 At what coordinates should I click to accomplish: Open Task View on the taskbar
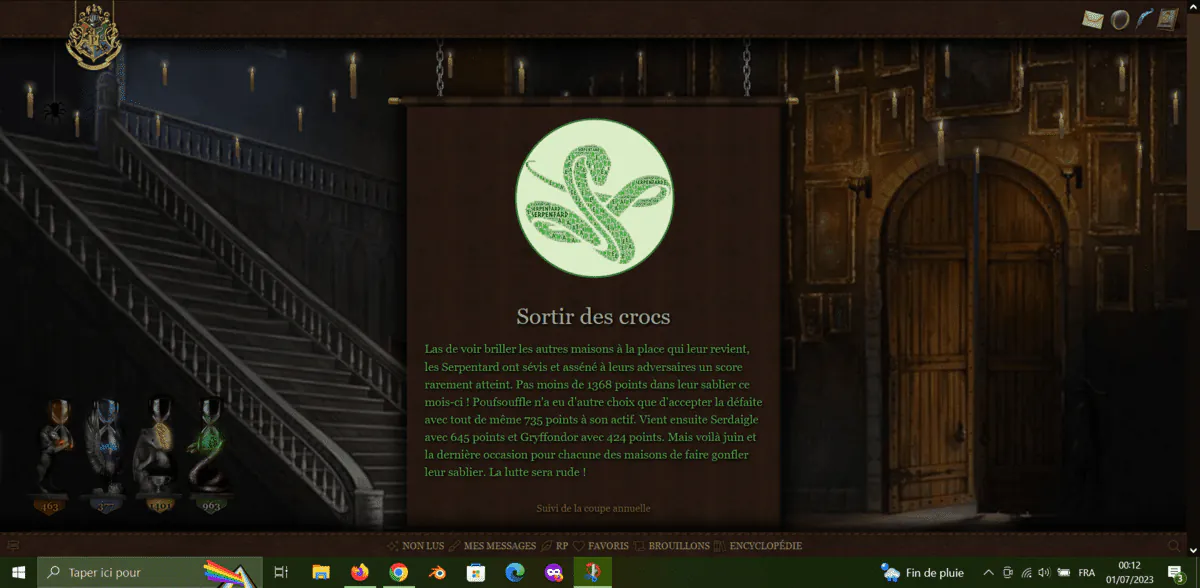(x=281, y=572)
